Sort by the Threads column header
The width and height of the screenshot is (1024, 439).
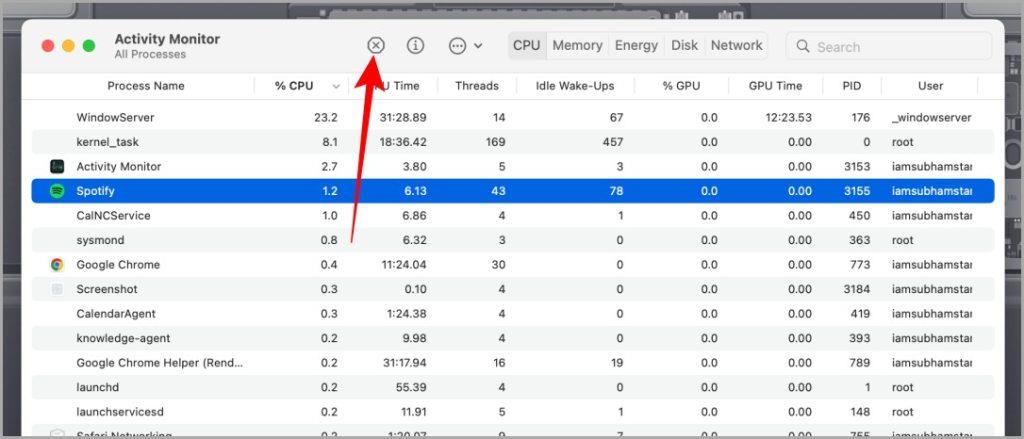[x=477, y=86]
